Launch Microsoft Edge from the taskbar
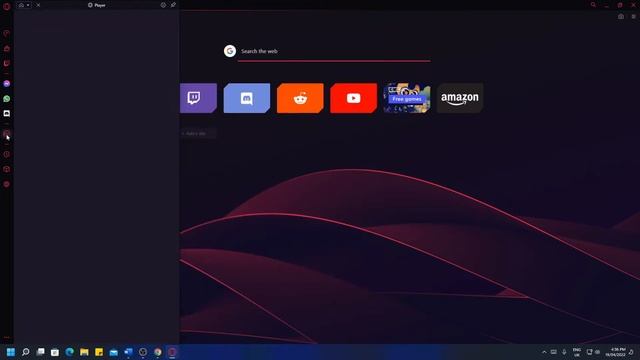640x360 pixels. tap(70, 352)
